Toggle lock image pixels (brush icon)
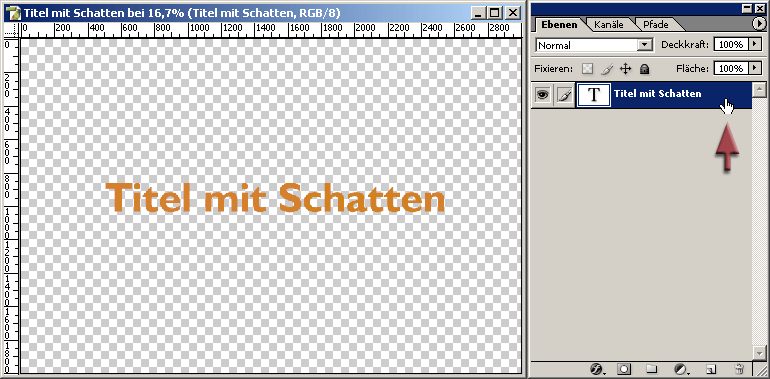Image resolution: width=770 pixels, height=379 pixels. pyautogui.click(x=607, y=68)
